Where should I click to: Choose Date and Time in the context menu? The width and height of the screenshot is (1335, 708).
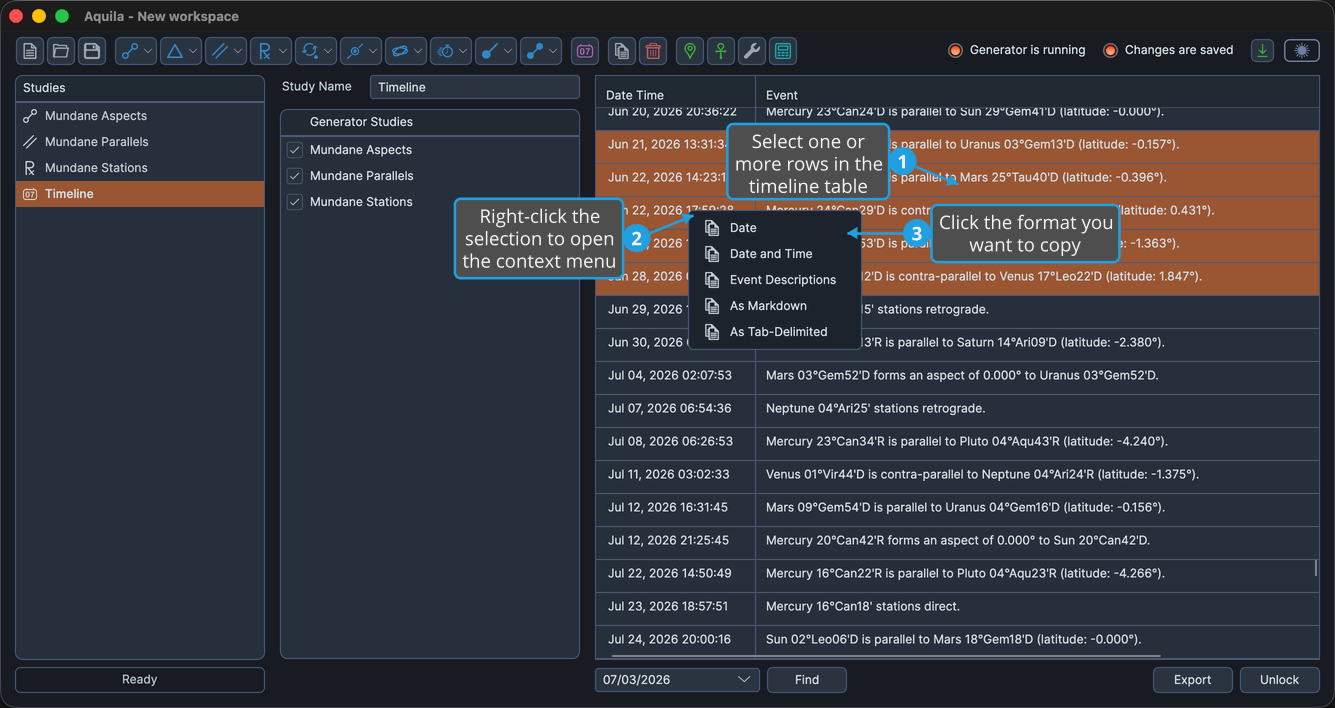point(775,254)
